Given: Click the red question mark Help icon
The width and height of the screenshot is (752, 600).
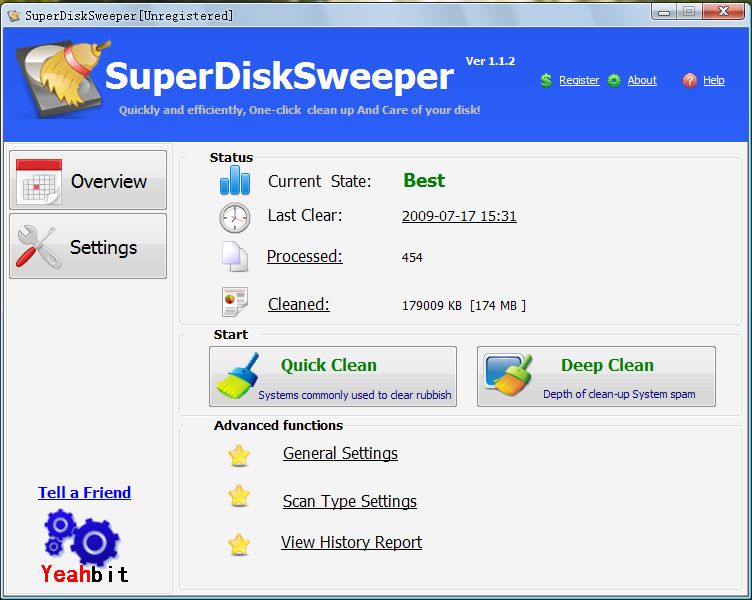Looking at the screenshot, I should coord(689,80).
